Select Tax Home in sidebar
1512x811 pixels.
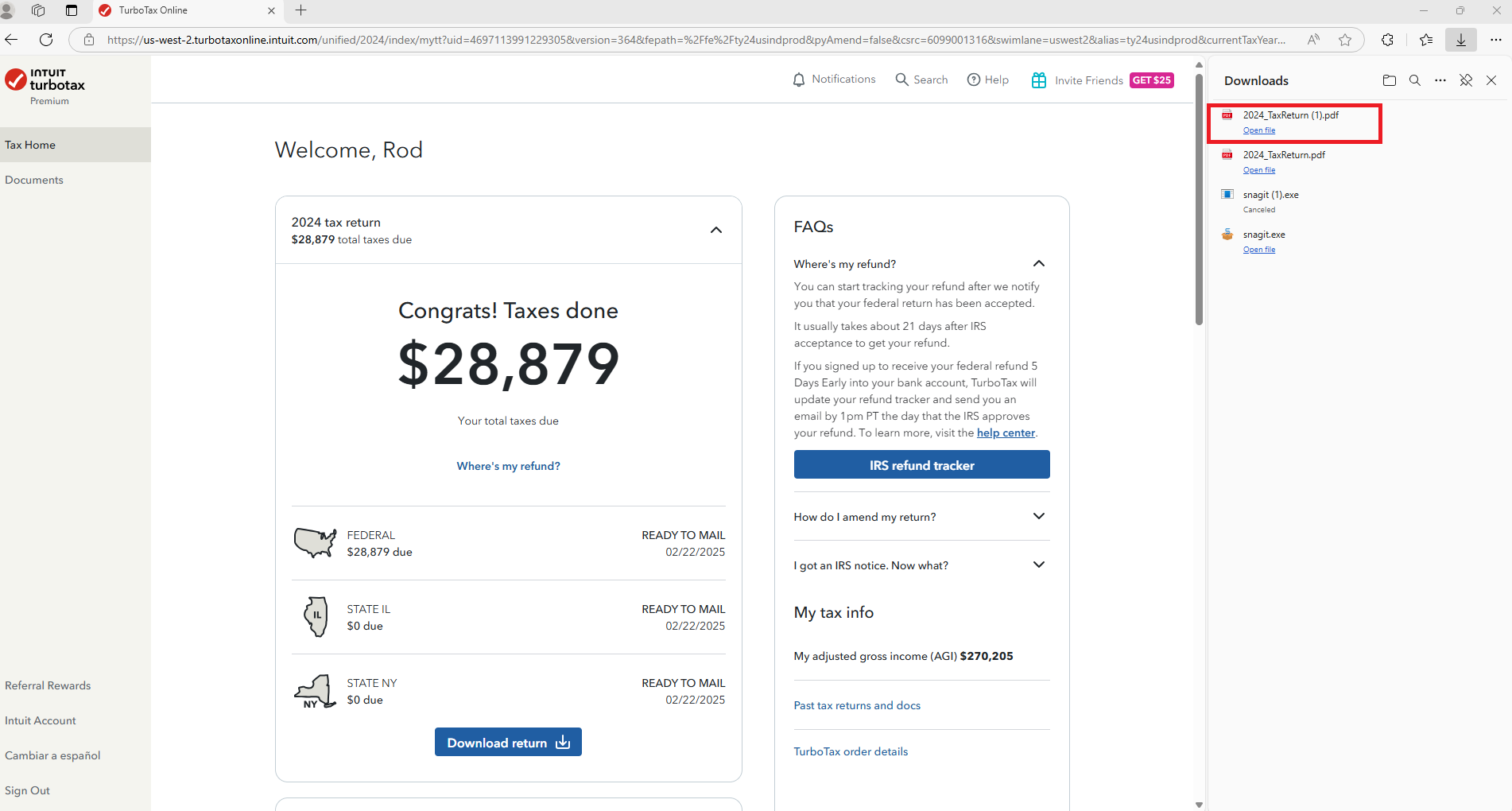[76, 145]
